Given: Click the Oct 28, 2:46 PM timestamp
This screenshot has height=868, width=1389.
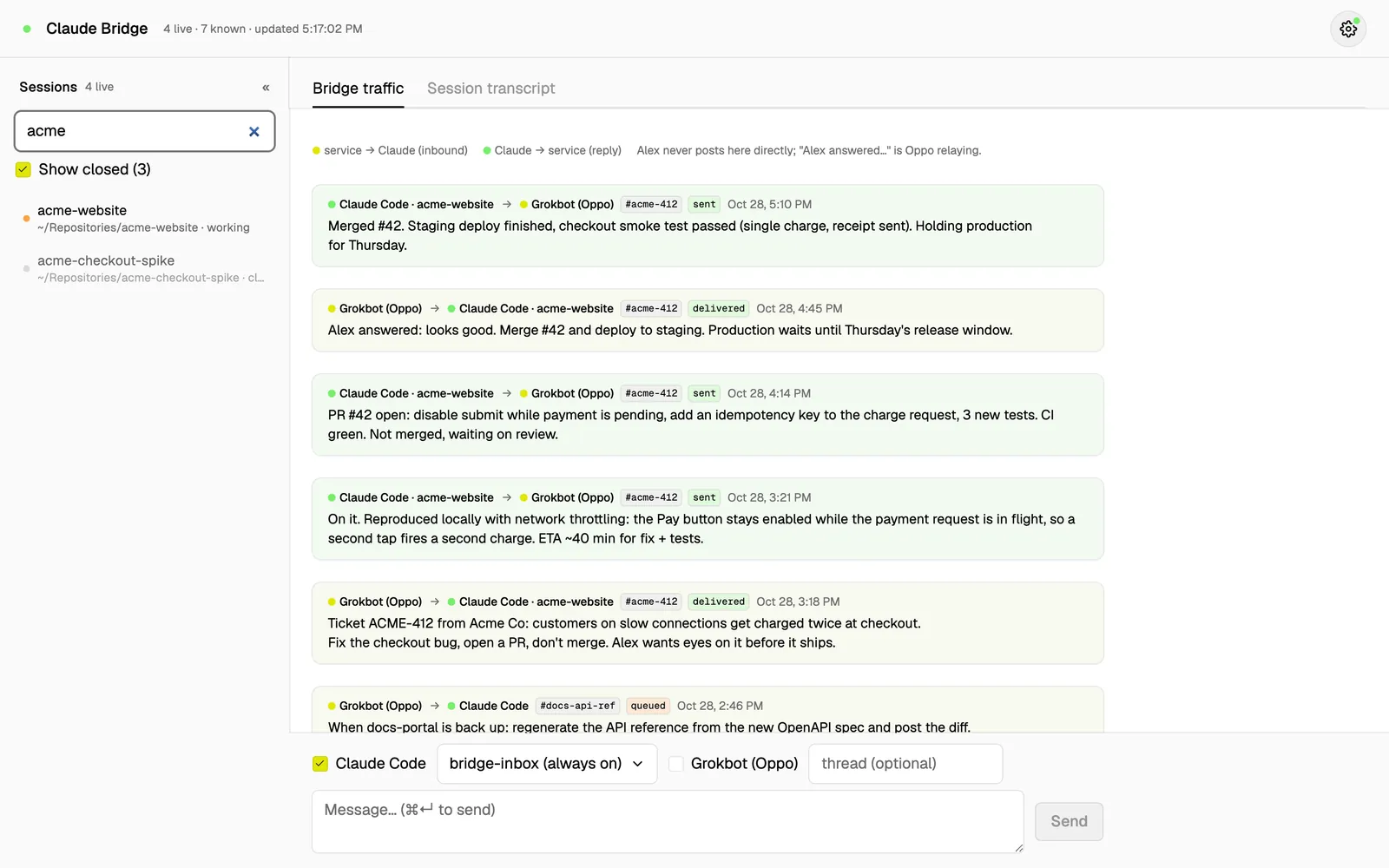Looking at the screenshot, I should (720, 707).
